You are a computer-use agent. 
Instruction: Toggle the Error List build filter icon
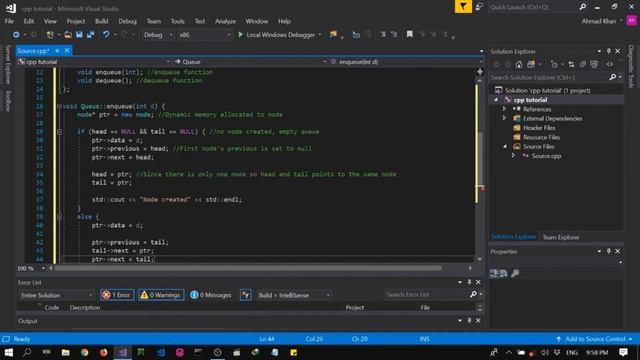[x=245, y=295]
